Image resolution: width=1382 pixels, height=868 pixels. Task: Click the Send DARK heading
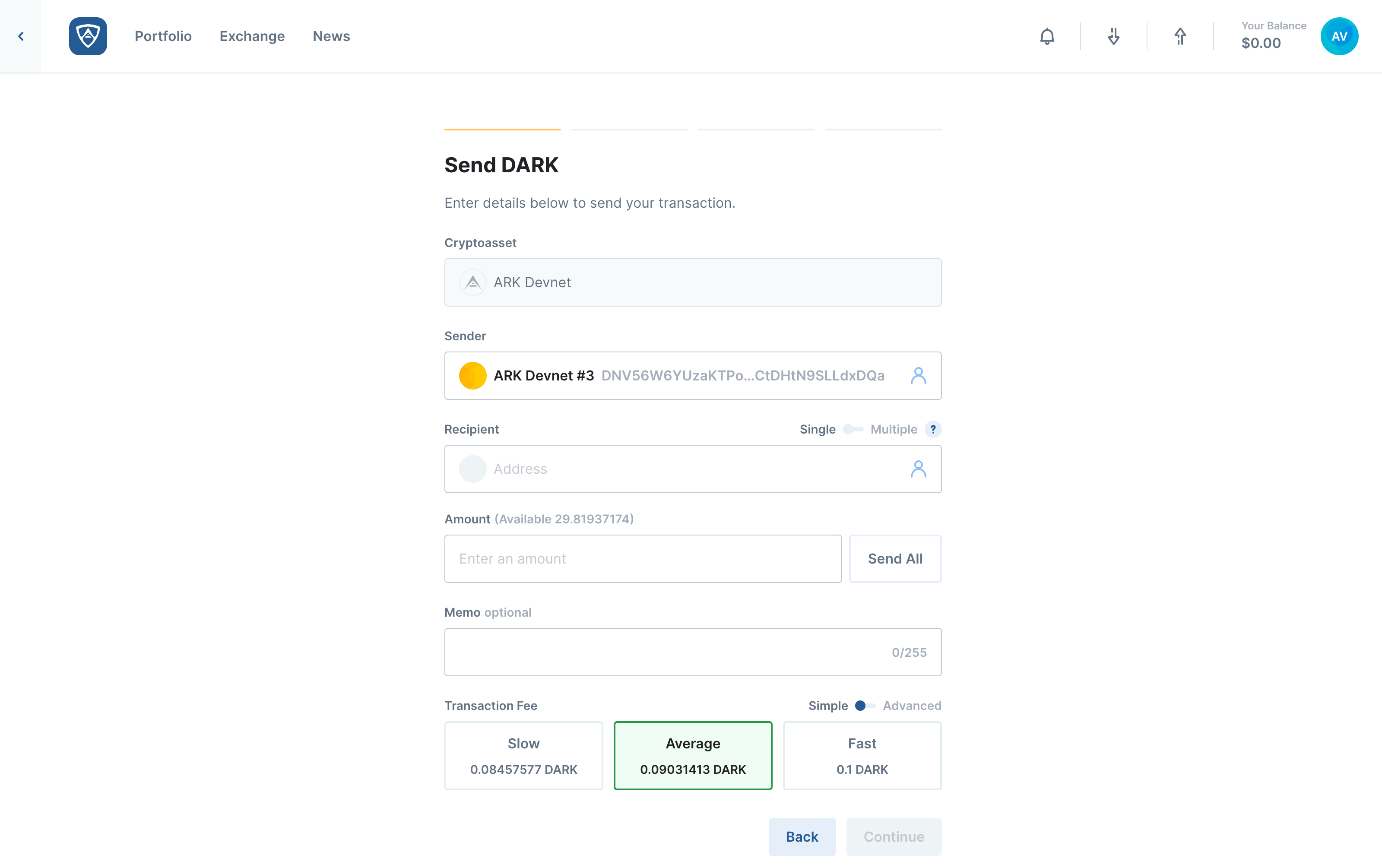click(501, 165)
